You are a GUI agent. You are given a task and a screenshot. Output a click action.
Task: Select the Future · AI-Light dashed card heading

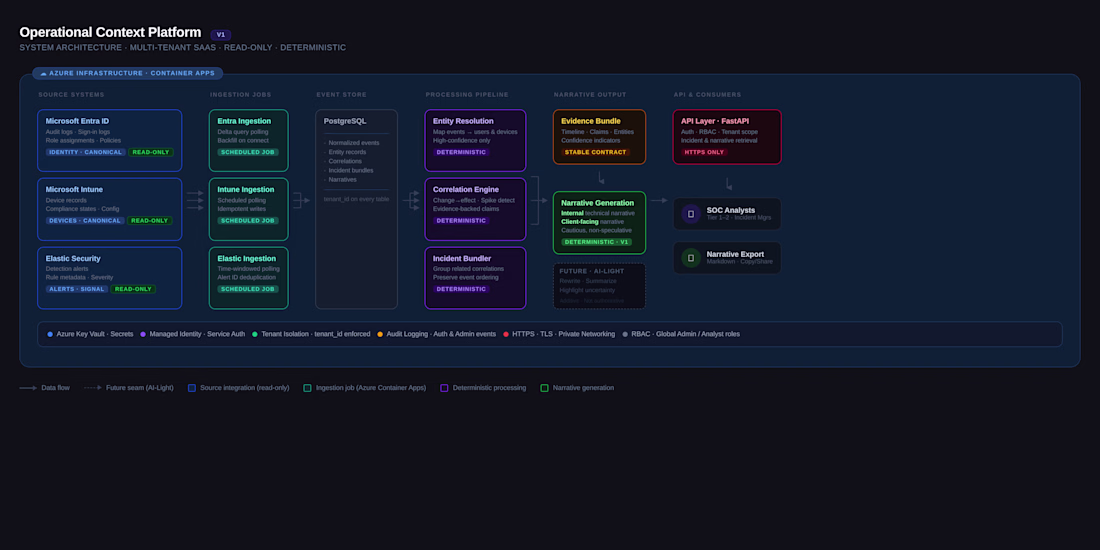coord(589,271)
